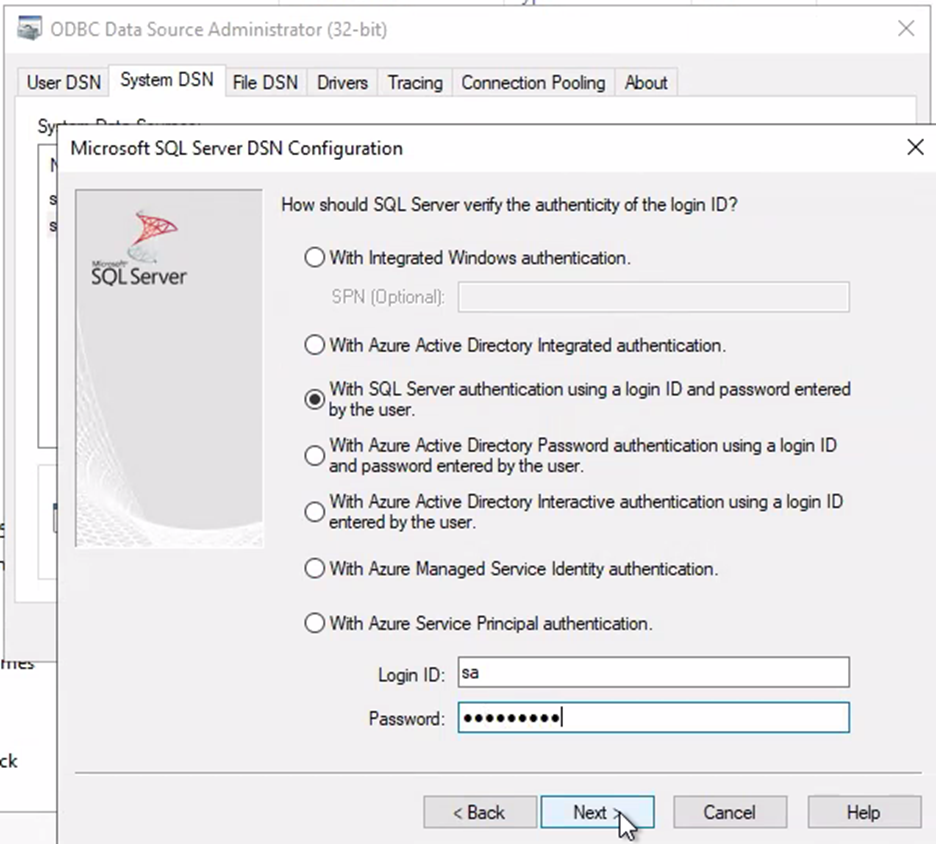Viewport: 936px width, 844px height.
Task: Select Integrated Windows authentication option
Action: (x=314, y=258)
